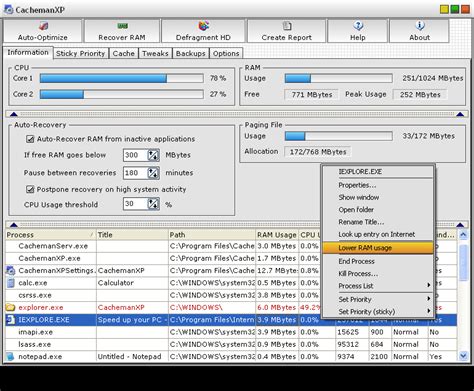Click the free RAM value field showing 300

point(135,155)
